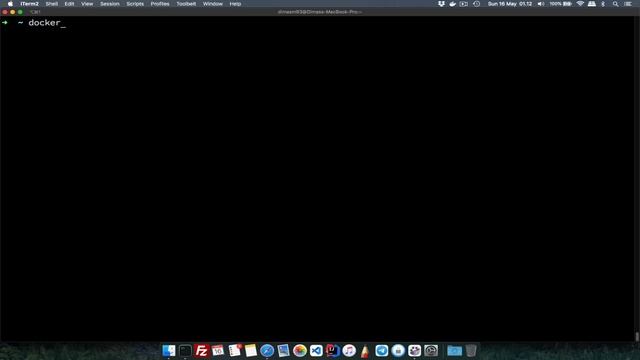640x360 pixels.
Task: Open iTunes from the Dock
Action: pyautogui.click(x=349, y=350)
